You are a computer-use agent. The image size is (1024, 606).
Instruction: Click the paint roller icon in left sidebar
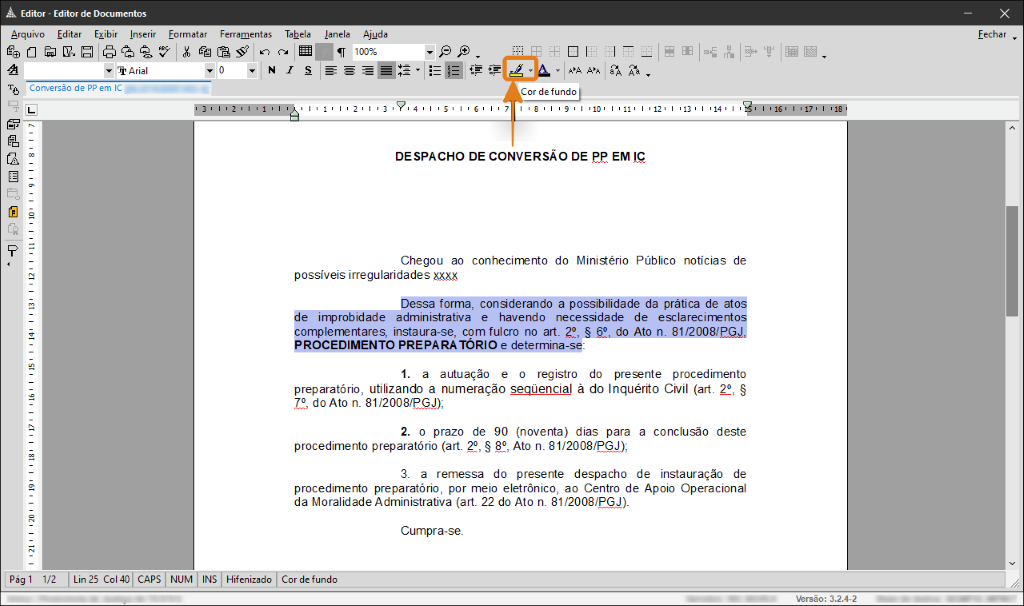point(13,251)
